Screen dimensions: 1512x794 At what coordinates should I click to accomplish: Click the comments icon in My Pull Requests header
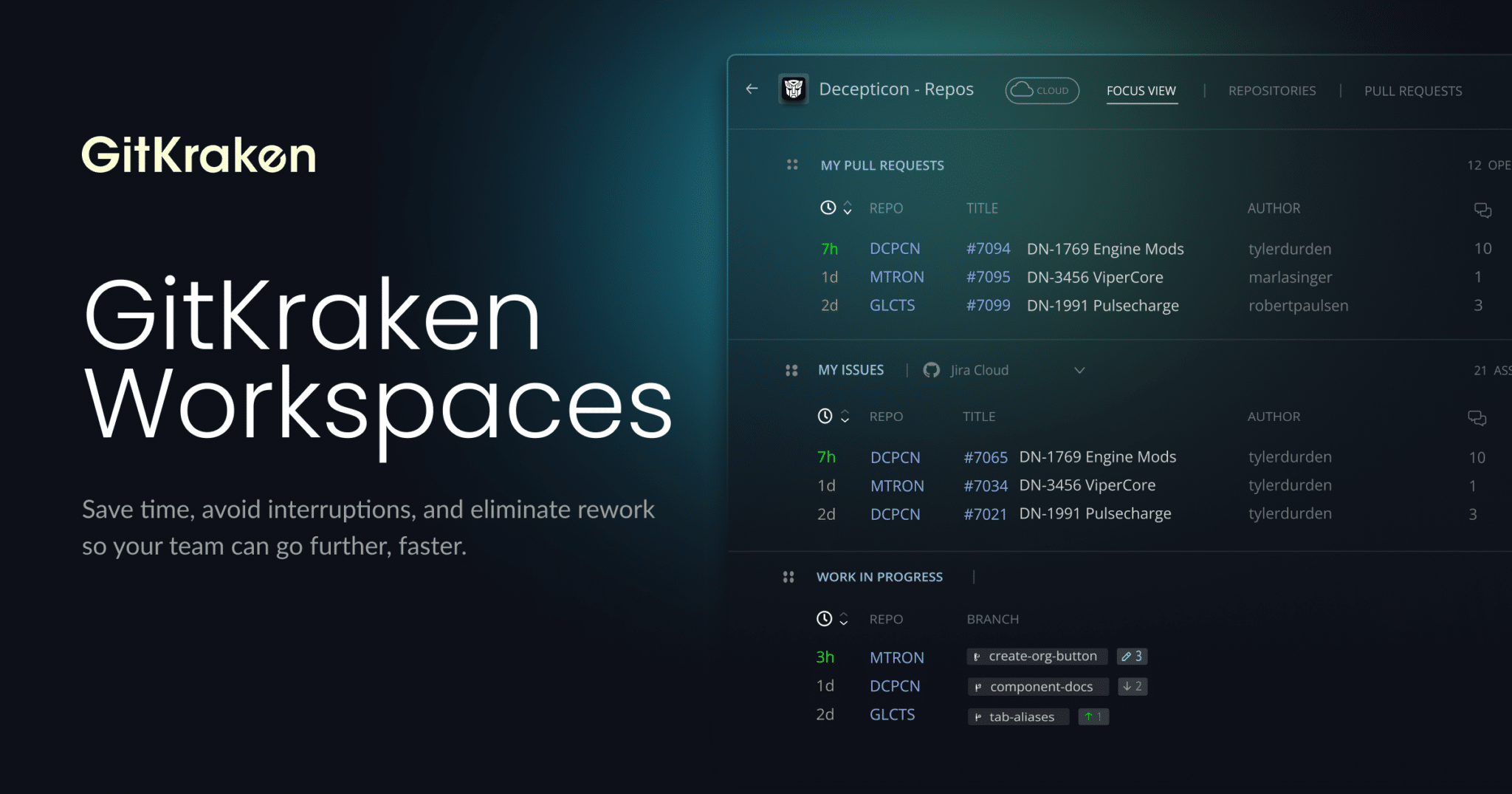click(x=1482, y=210)
